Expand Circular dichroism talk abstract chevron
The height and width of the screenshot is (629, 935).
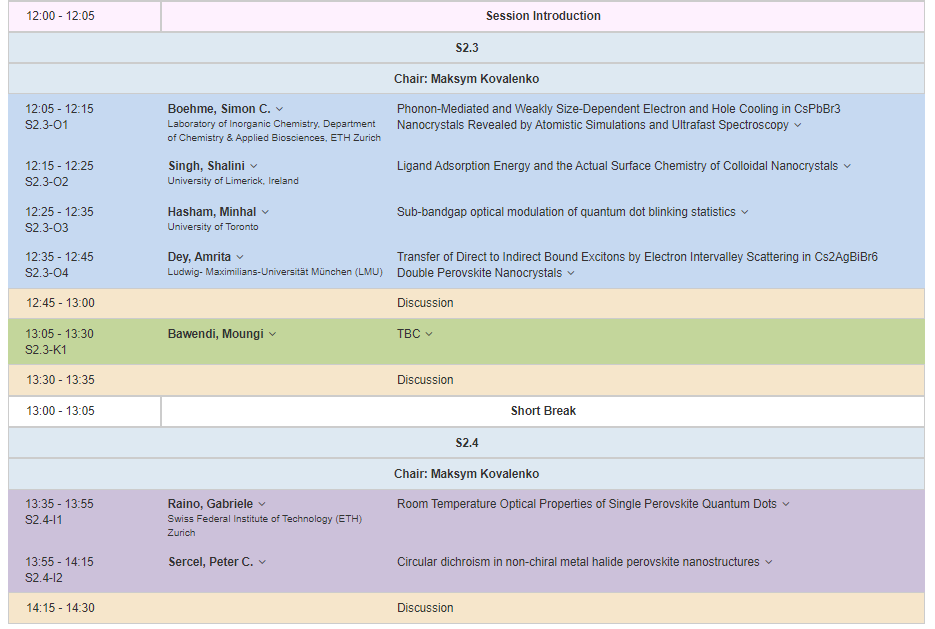click(x=769, y=562)
